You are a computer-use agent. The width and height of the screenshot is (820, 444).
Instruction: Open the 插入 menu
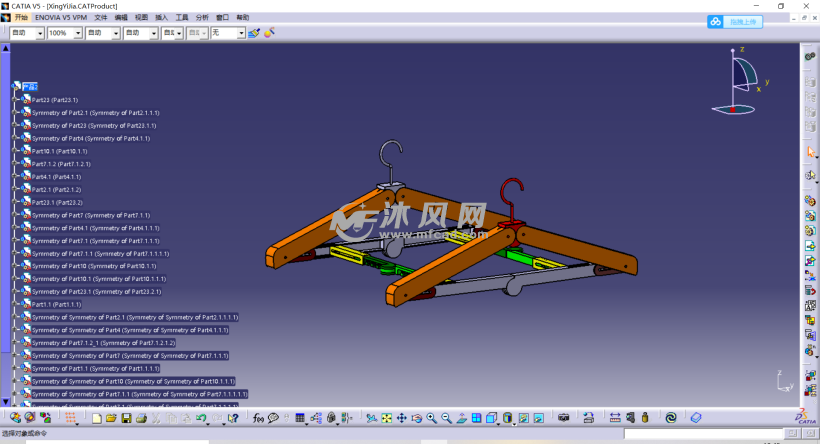point(162,18)
